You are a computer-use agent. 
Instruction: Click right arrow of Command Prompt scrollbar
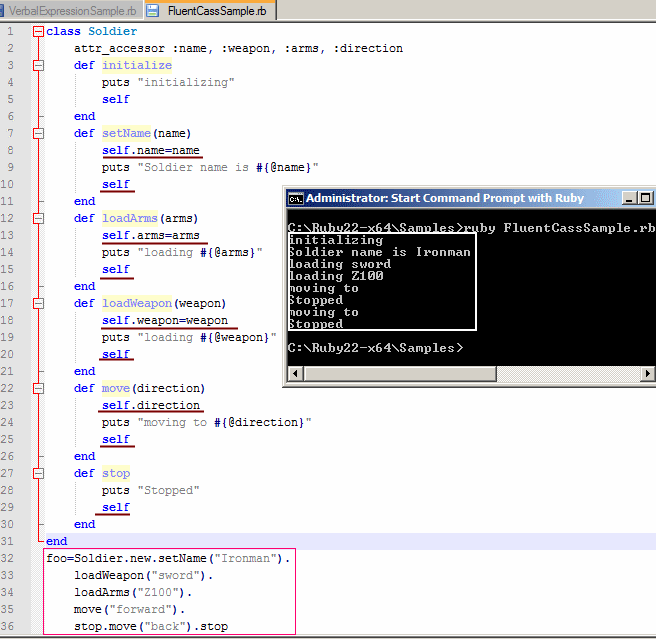coord(648,373)
